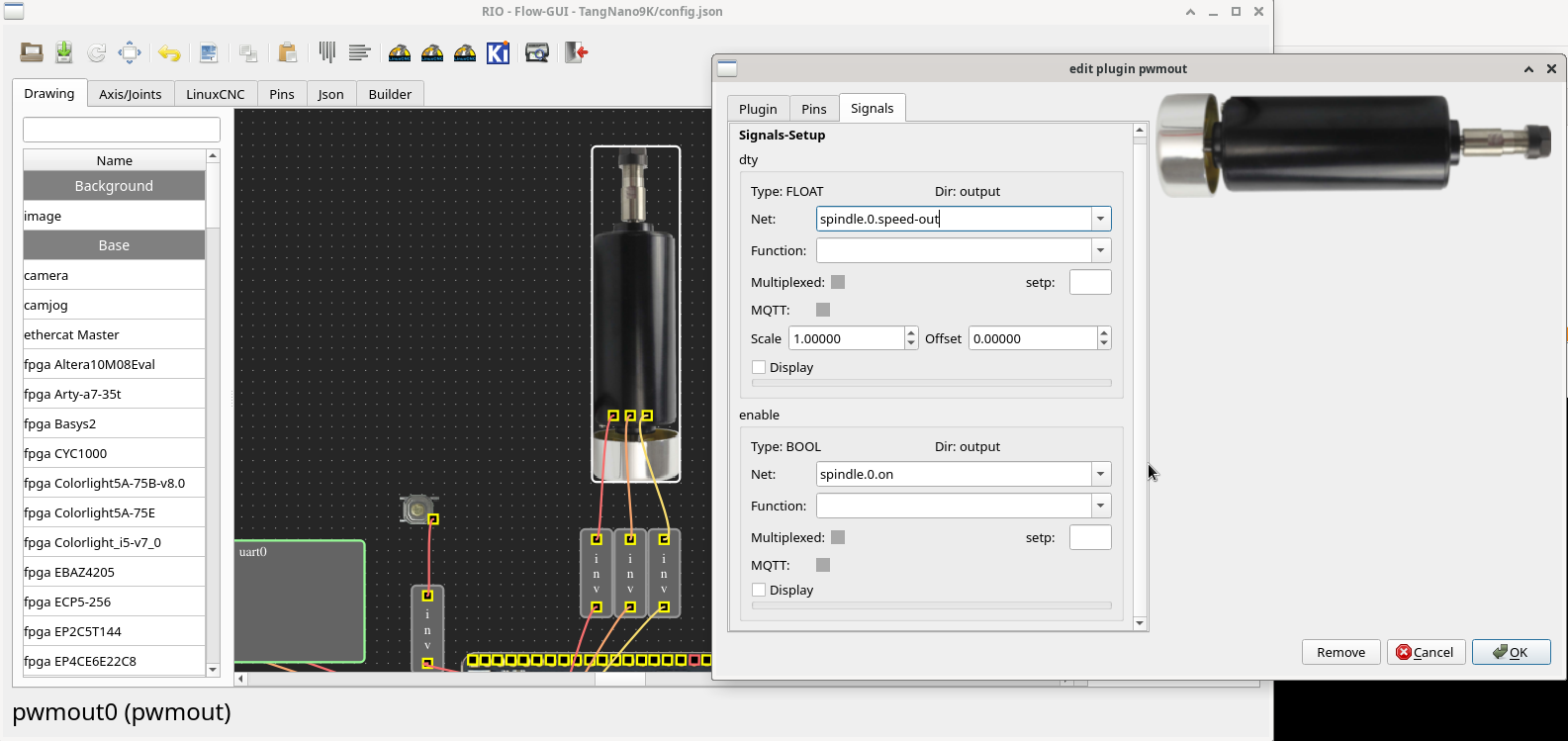The width and height of the screenshot is (1568, 741).
Task: Open a config with the folder icon
Action: [x=32, y=52]
